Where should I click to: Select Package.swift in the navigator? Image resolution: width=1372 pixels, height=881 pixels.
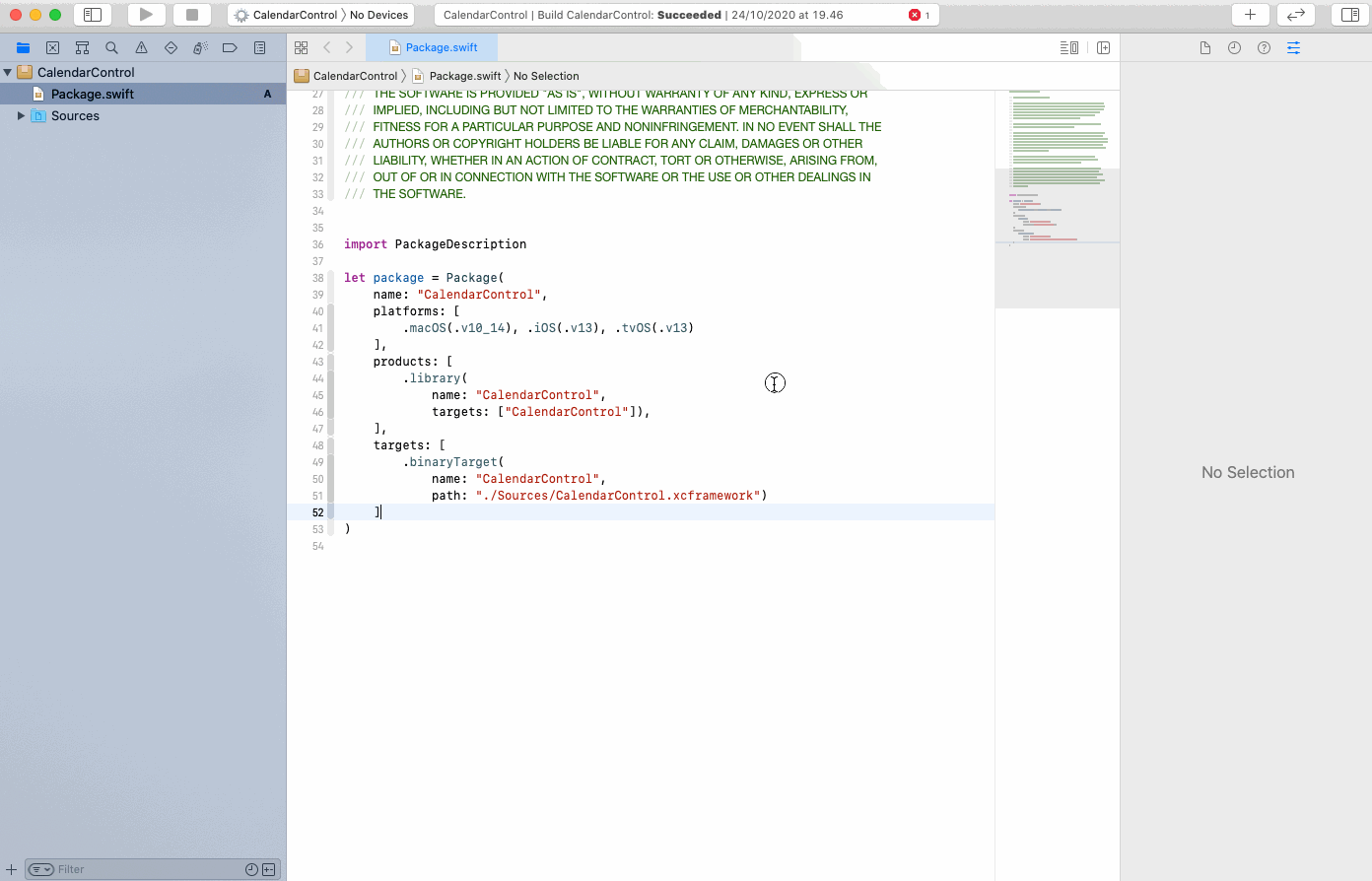coord(143,94)
